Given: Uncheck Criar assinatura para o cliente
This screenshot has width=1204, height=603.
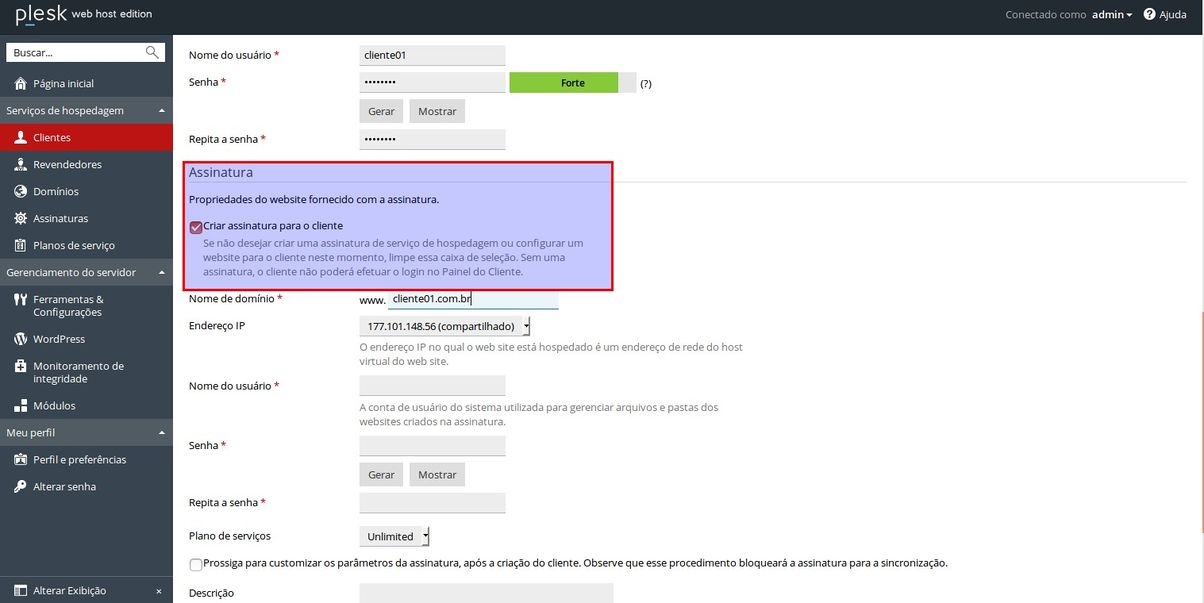Looking at the screenshot, I should [196, 227].
